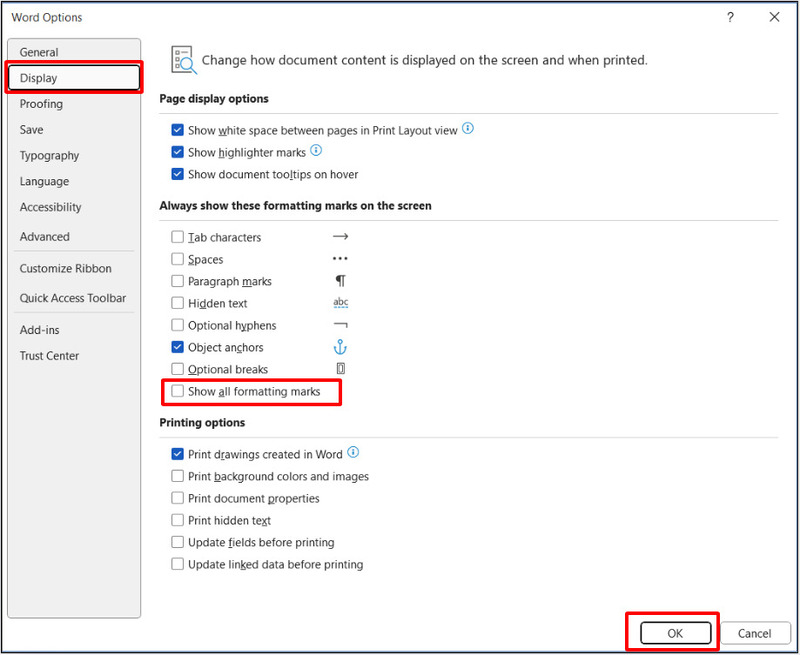Toggle Show document tooltips on hover
The height and width of the screenshot is (655, 800).
click(x=178, y=174)
